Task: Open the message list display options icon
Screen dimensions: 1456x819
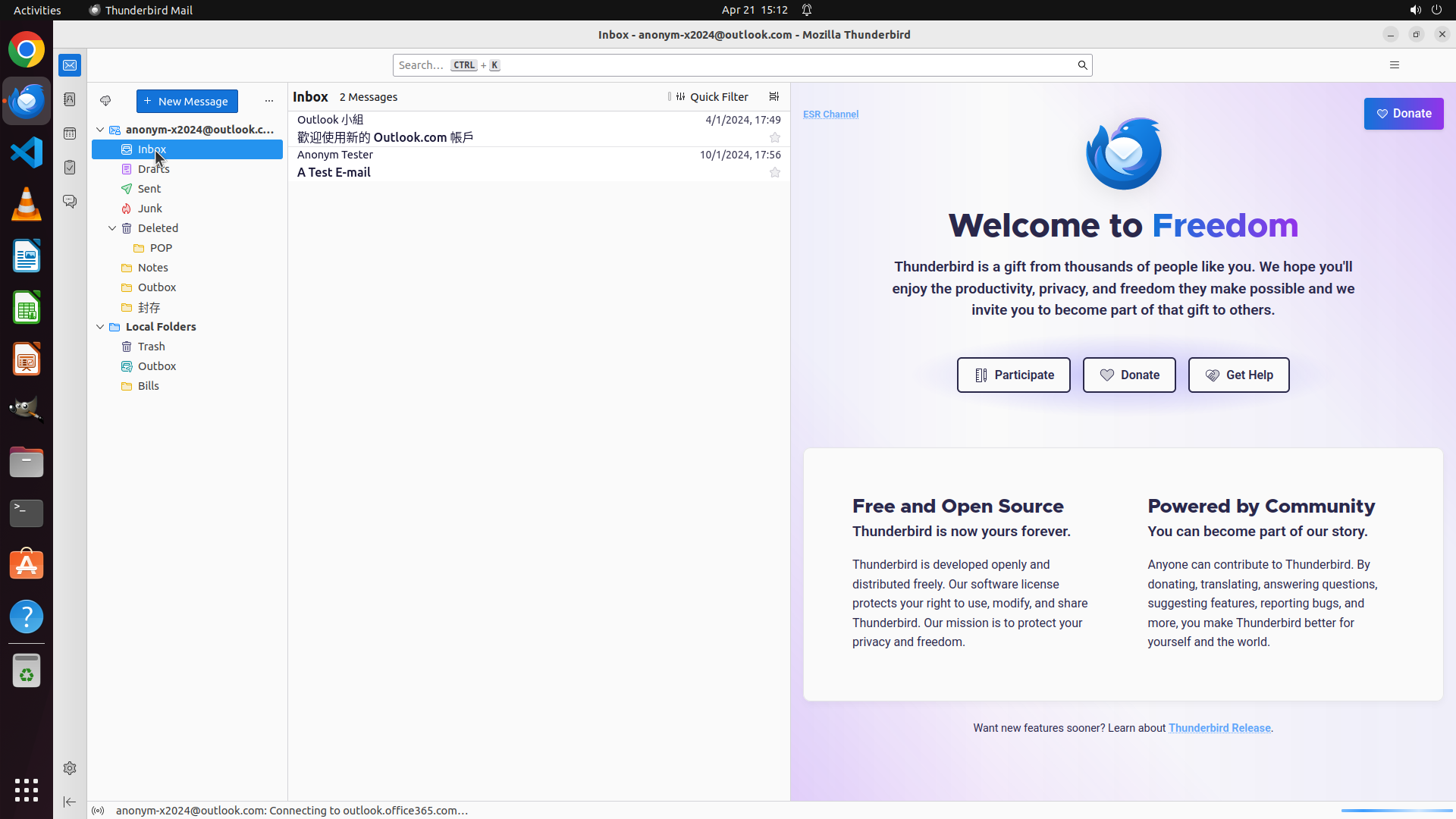Action: pyautogui.click(x=773, y=96)
